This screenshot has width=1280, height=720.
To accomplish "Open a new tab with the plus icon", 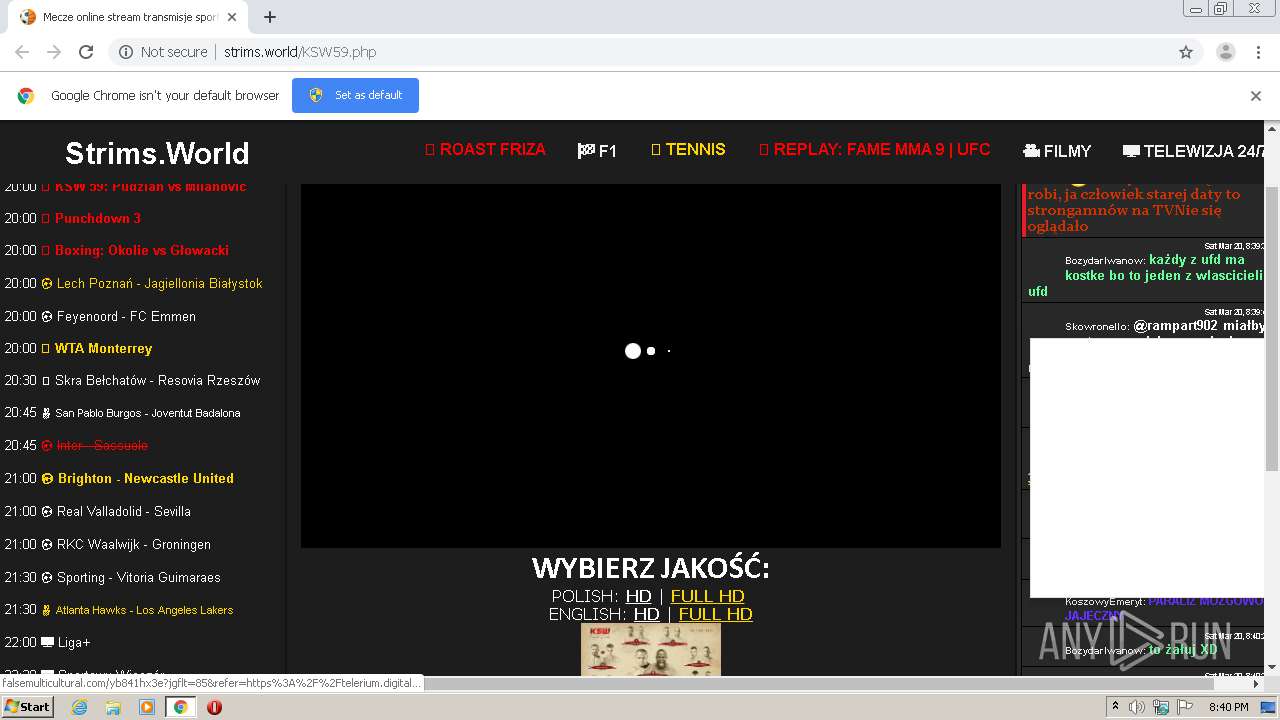I will (270, 17).
